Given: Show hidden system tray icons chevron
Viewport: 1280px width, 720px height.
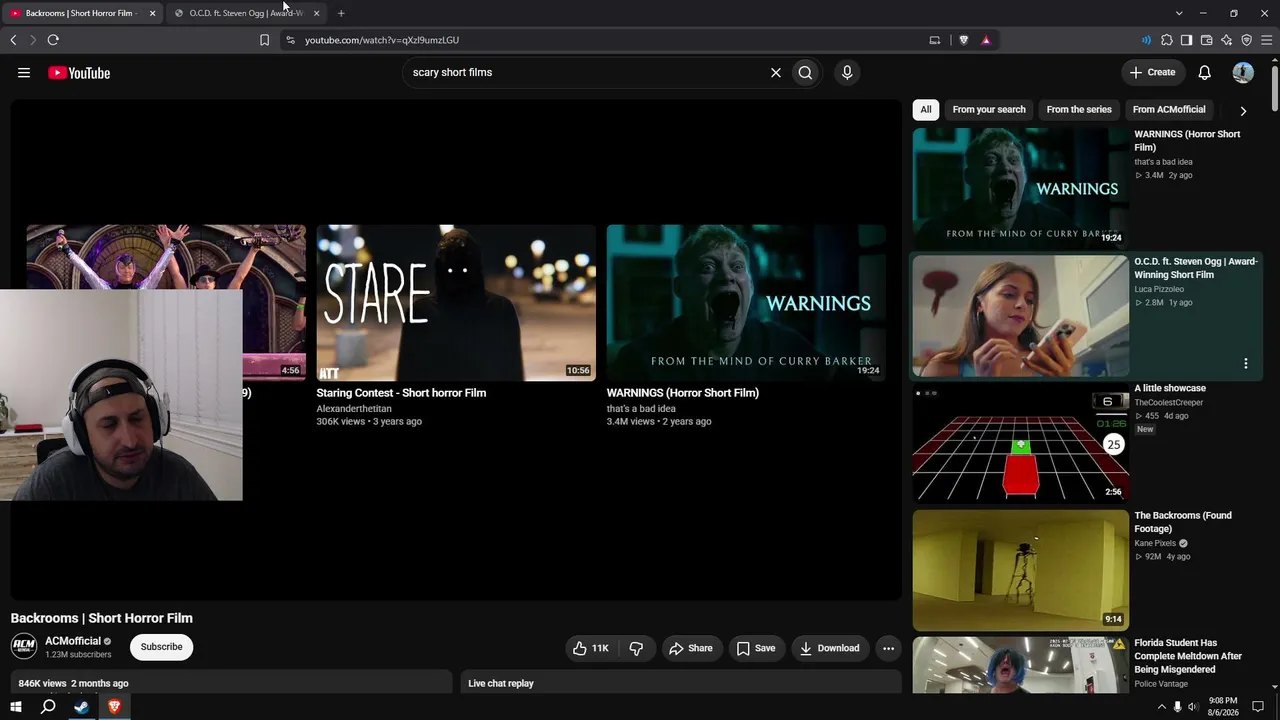Looking at the screenshot, I should 1161,707.
